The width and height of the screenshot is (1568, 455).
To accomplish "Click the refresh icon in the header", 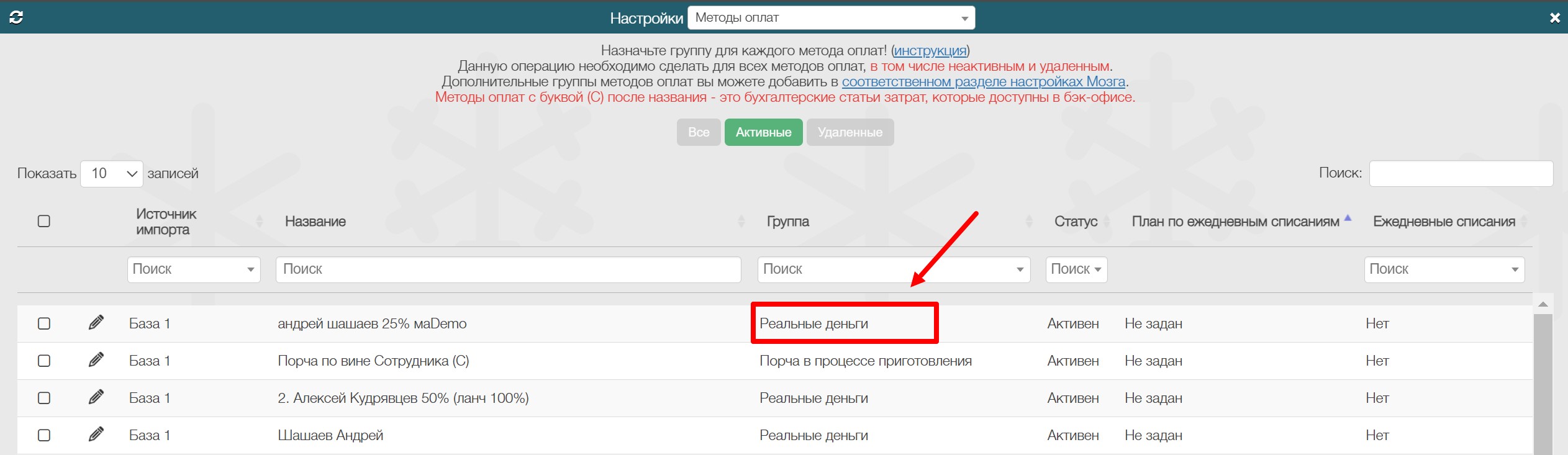I will coord(16,17).
